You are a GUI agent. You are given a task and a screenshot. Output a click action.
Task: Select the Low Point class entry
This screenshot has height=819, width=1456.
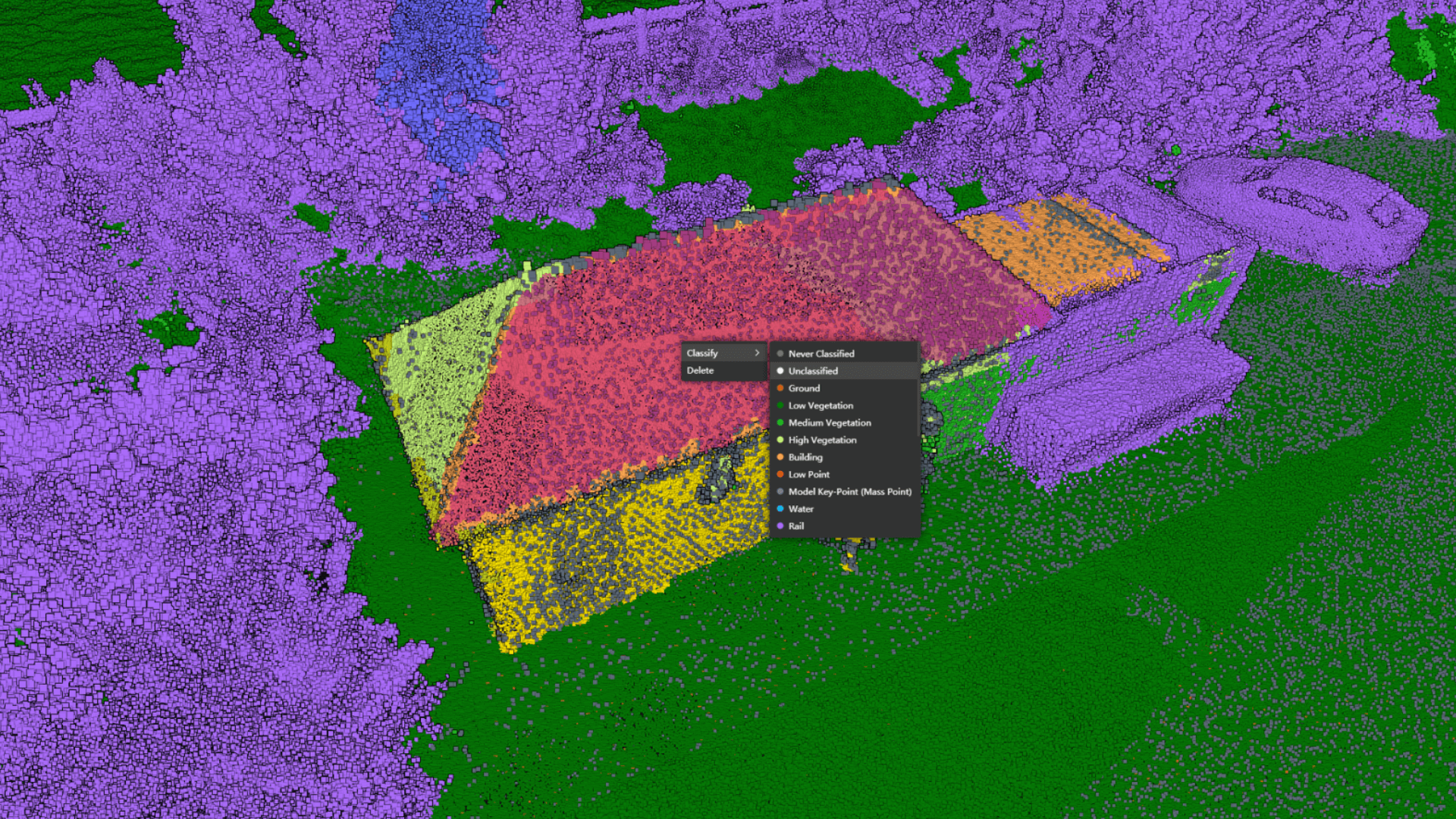[809, 475]
